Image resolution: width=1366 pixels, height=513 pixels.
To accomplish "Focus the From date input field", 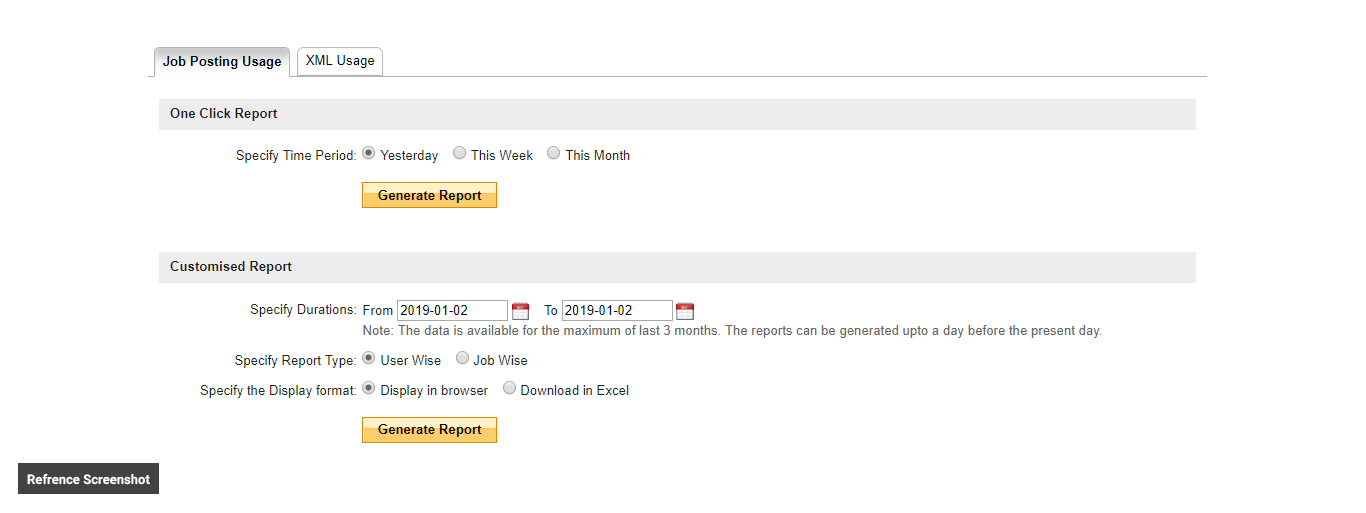I will [452, 311].
